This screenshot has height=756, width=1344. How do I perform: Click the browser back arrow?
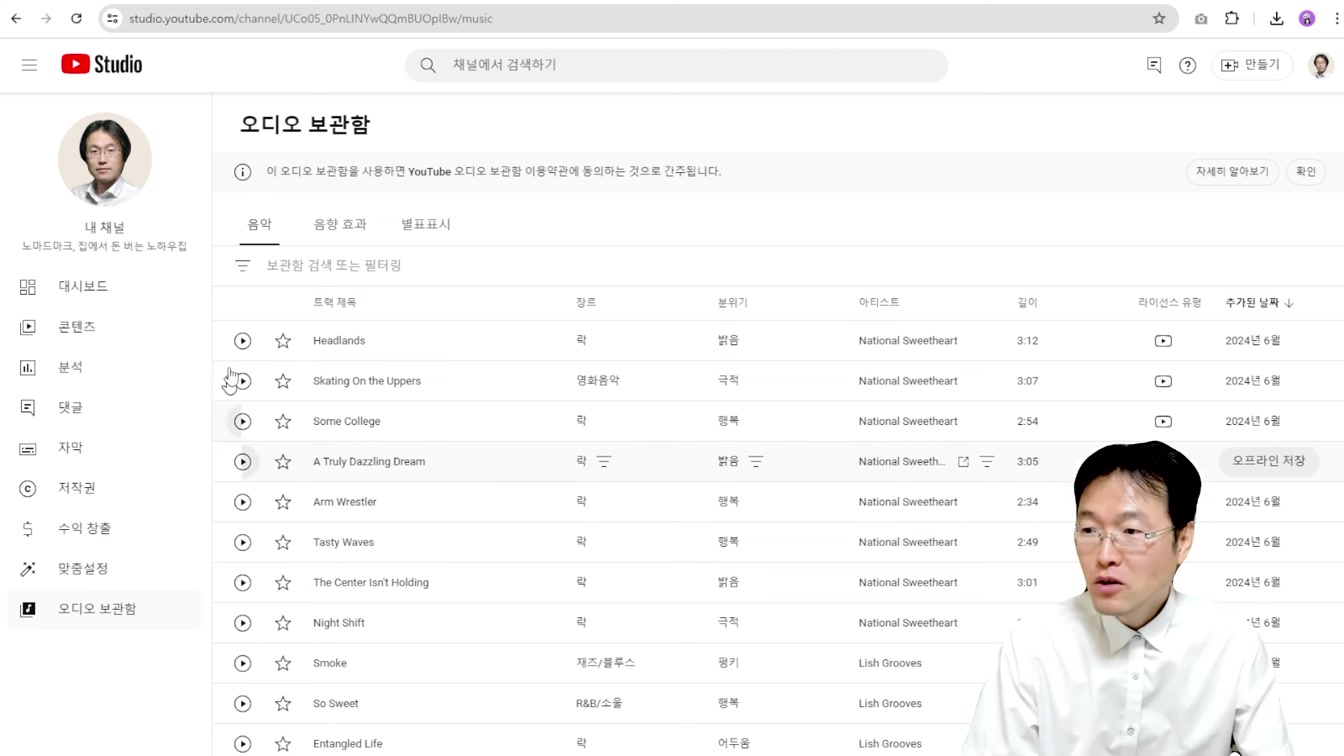(x=16, y=18)
